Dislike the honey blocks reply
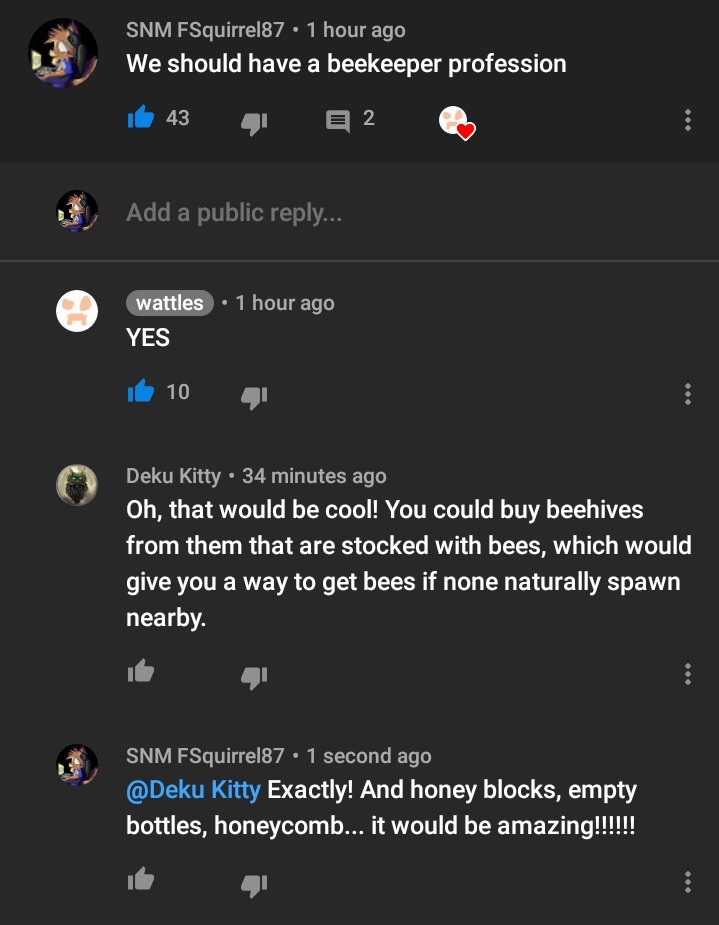The height and width of the screenshot is (925, 719). (254, 885)
